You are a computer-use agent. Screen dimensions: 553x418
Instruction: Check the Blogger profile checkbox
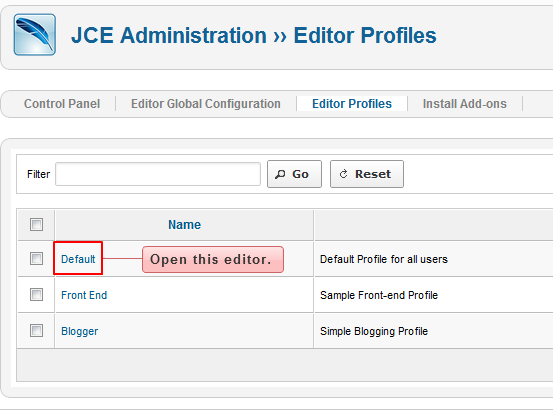coord(36,331)
